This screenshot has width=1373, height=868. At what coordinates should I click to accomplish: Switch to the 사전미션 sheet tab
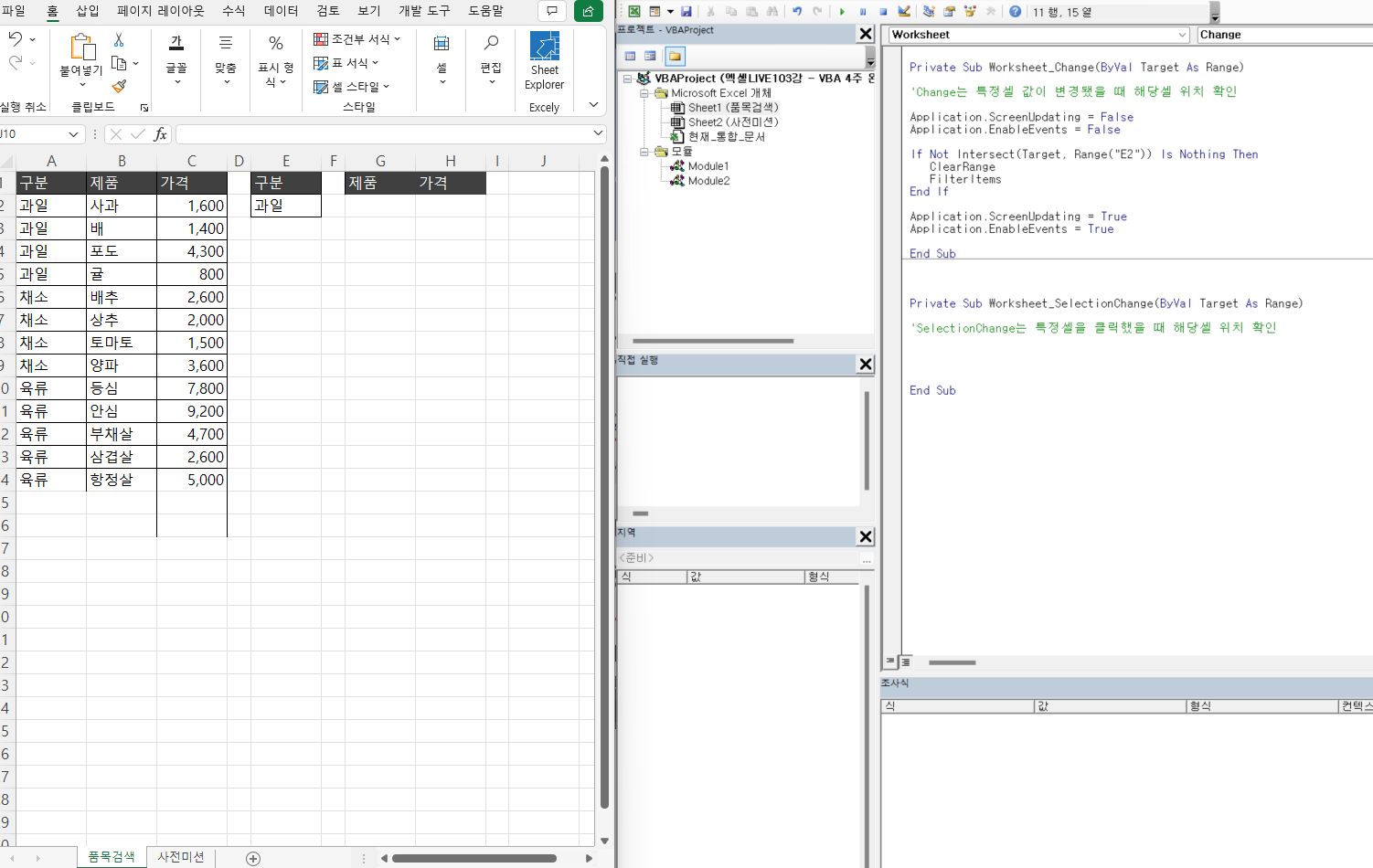coord(181,857)
